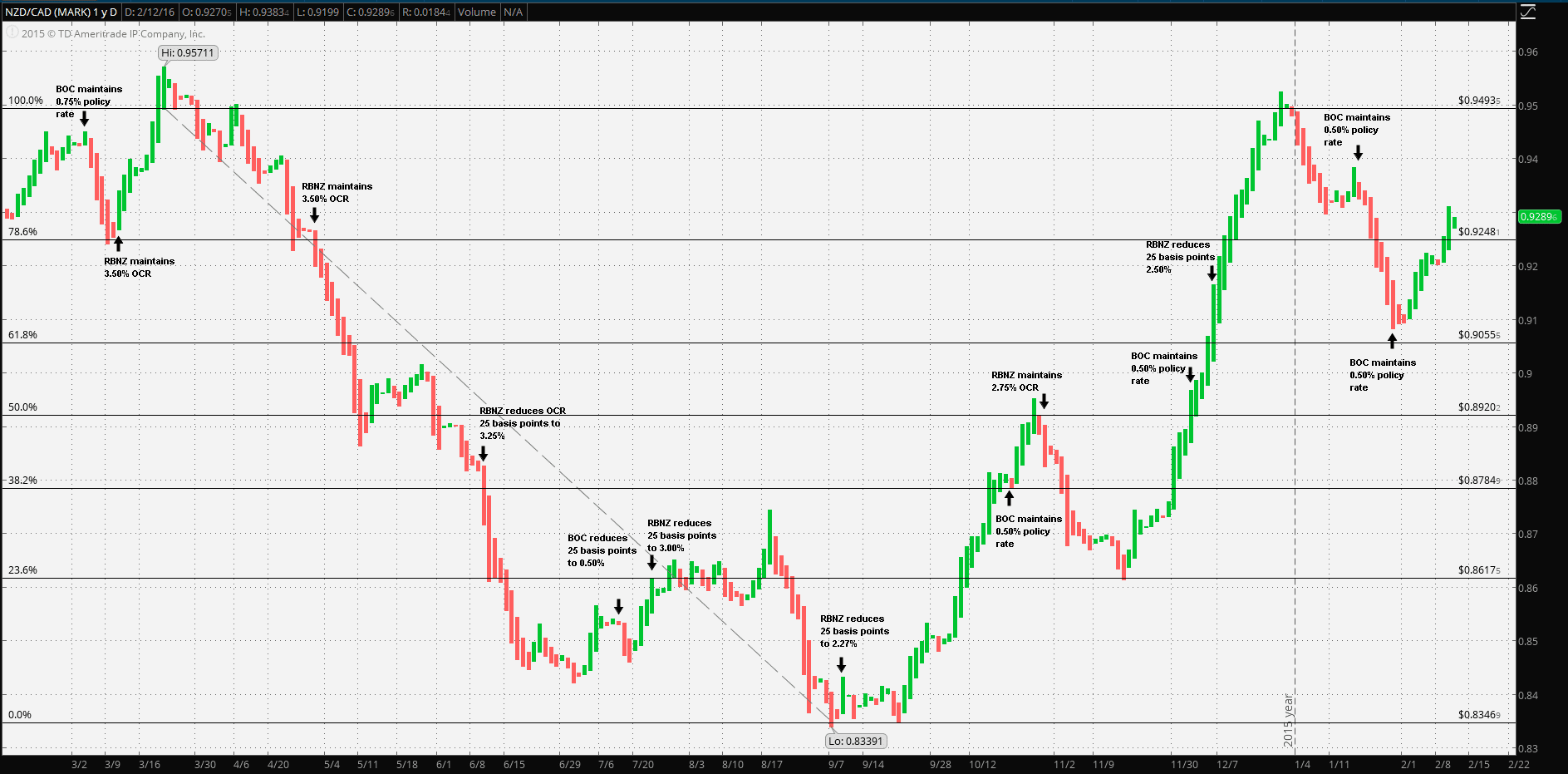Screen dimensions: 1568x774
Task: Select the RBNZ reduces to 3.00% annotation
Action: coord(681,535)
